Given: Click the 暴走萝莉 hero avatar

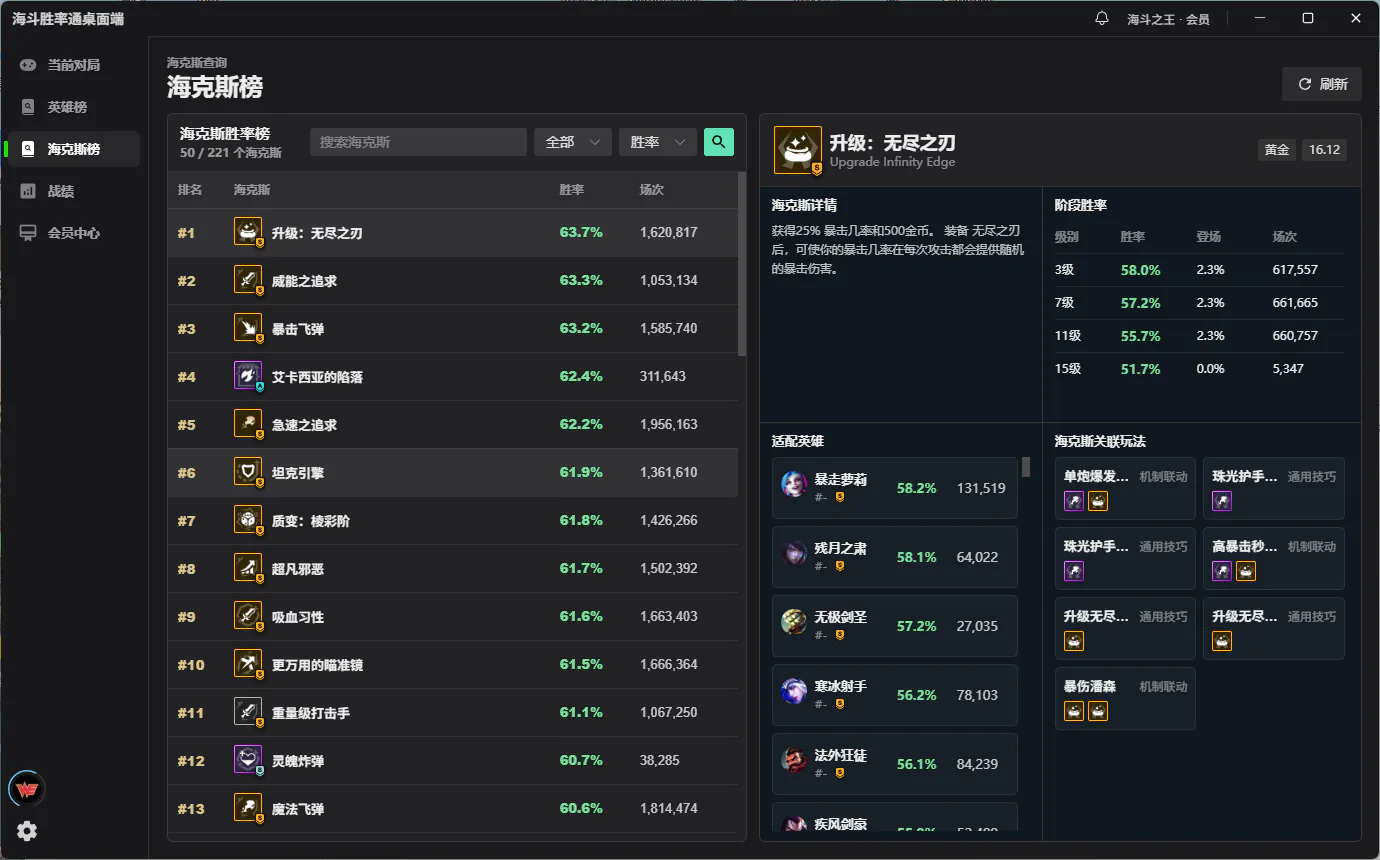Looking at the screenshot, I should [x=794, y=485].
